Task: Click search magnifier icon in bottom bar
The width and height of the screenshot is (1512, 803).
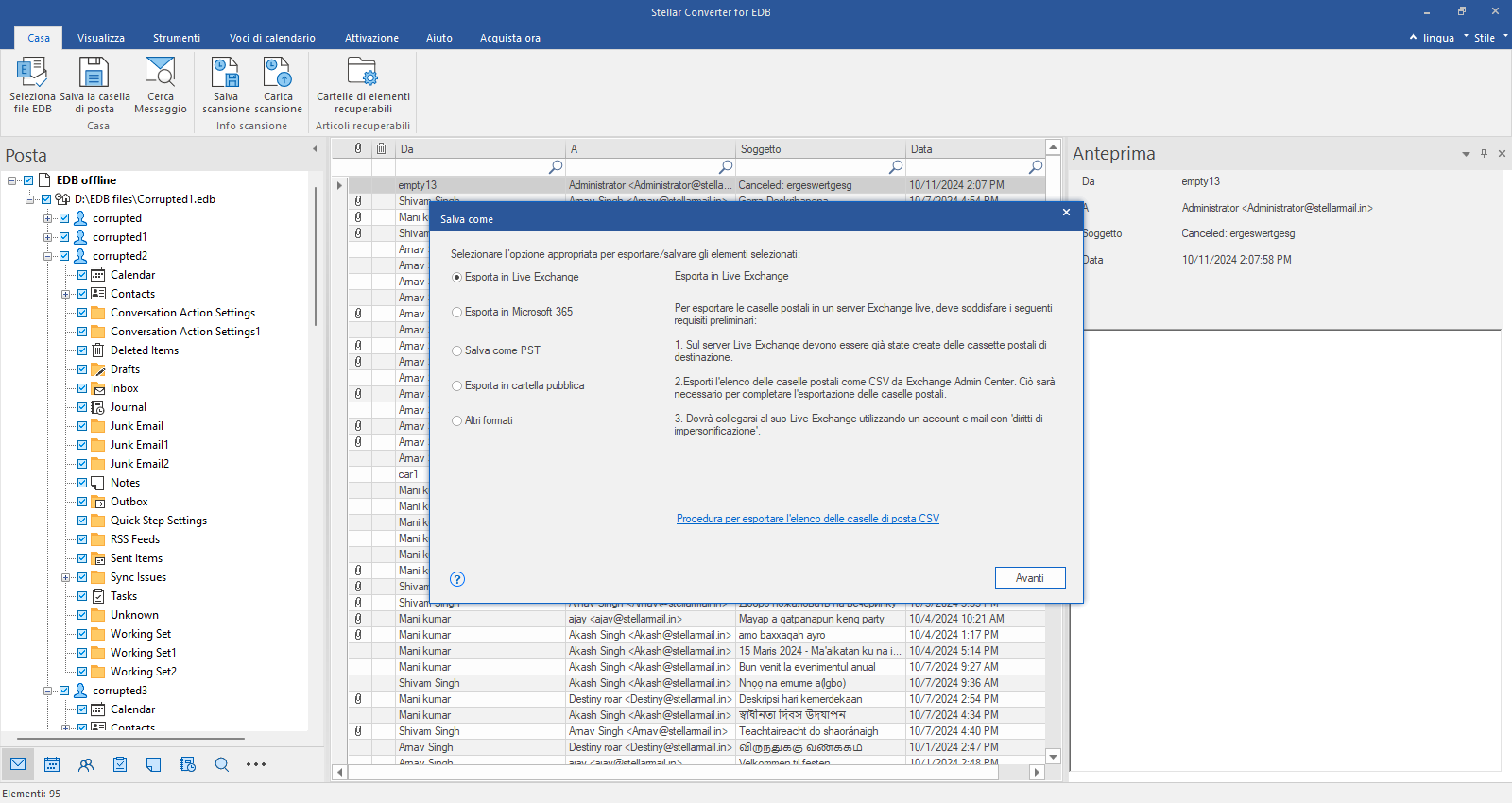Action: 222,764
